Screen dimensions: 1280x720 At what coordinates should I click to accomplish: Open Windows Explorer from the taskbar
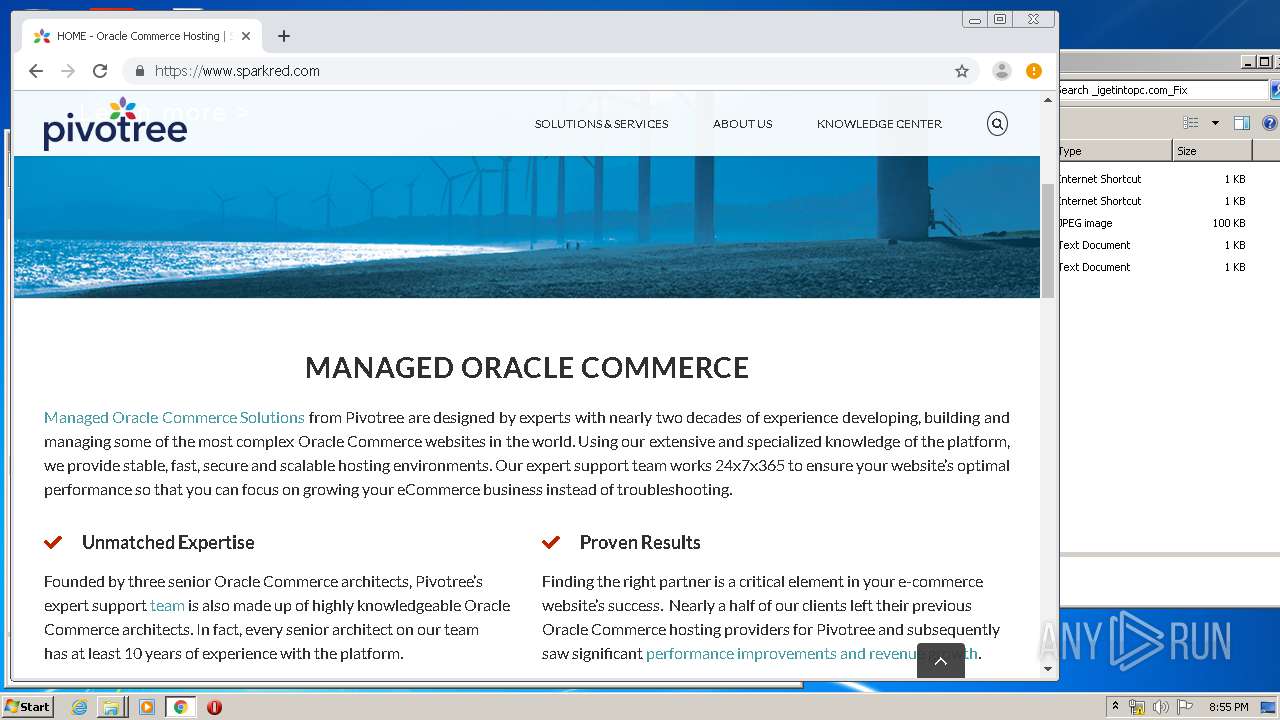(111, 707)
